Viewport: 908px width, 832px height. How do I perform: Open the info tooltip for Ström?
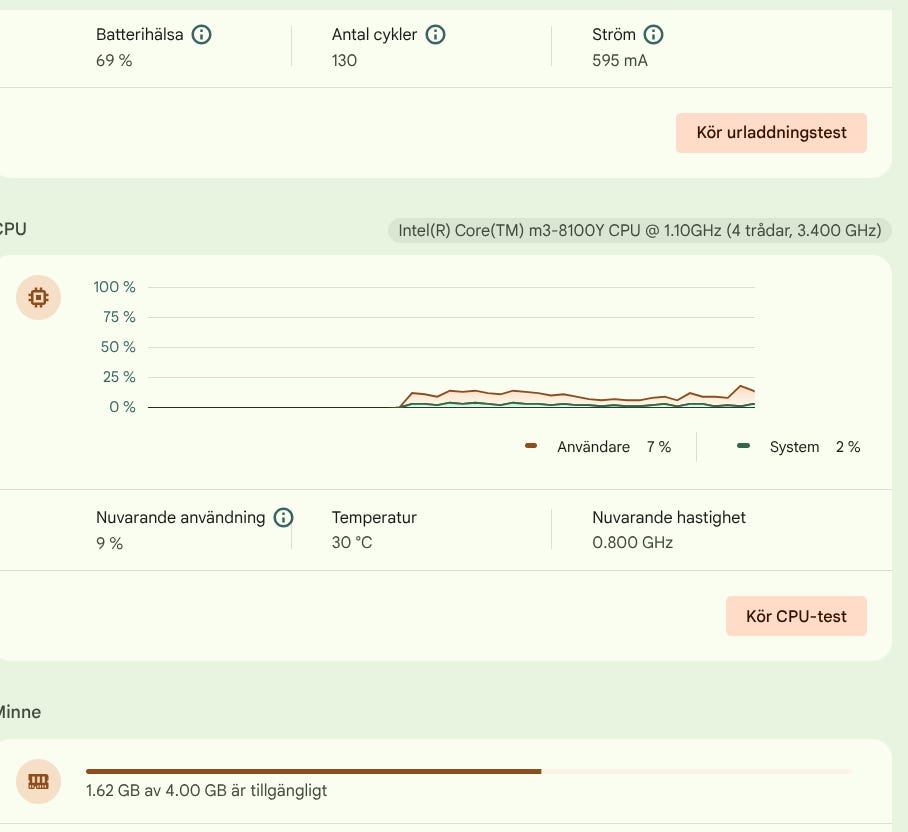coord(653,35)
